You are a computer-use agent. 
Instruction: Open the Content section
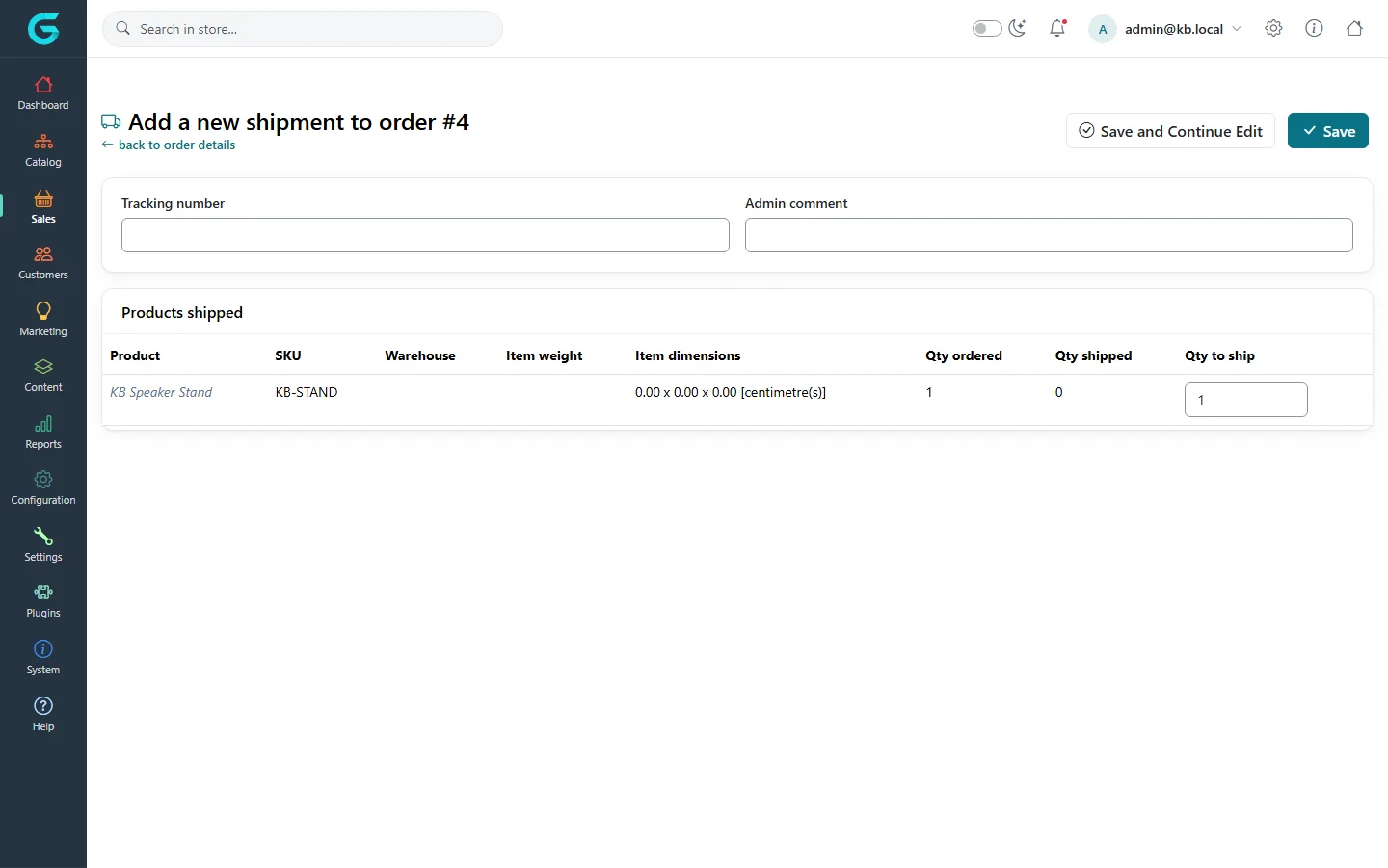(x=43, y=376)
